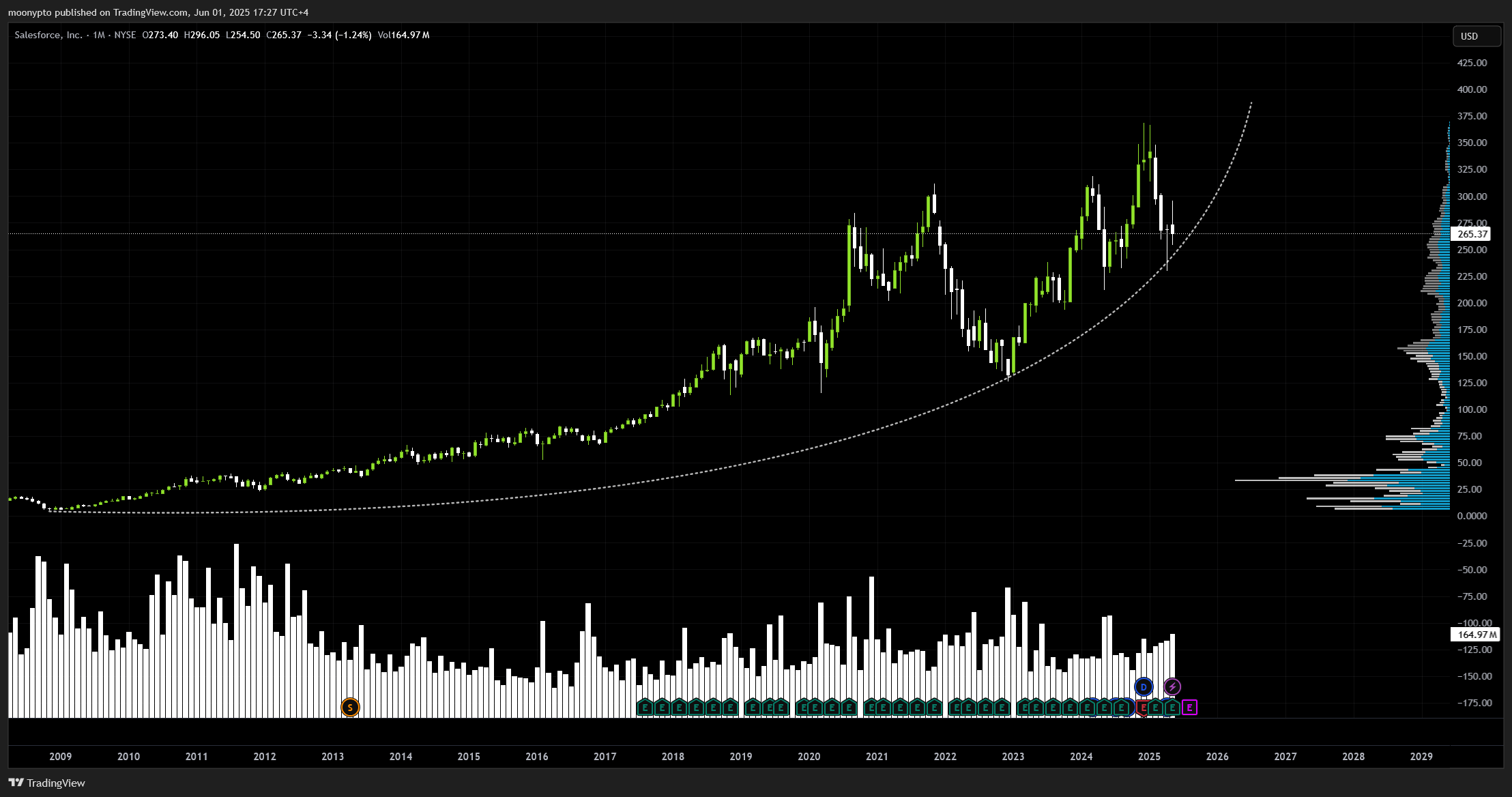Click the 350.00 price axis label
Image resolution: width=1512 pixels, height=797 pixels.
[x=1472, y=143]
